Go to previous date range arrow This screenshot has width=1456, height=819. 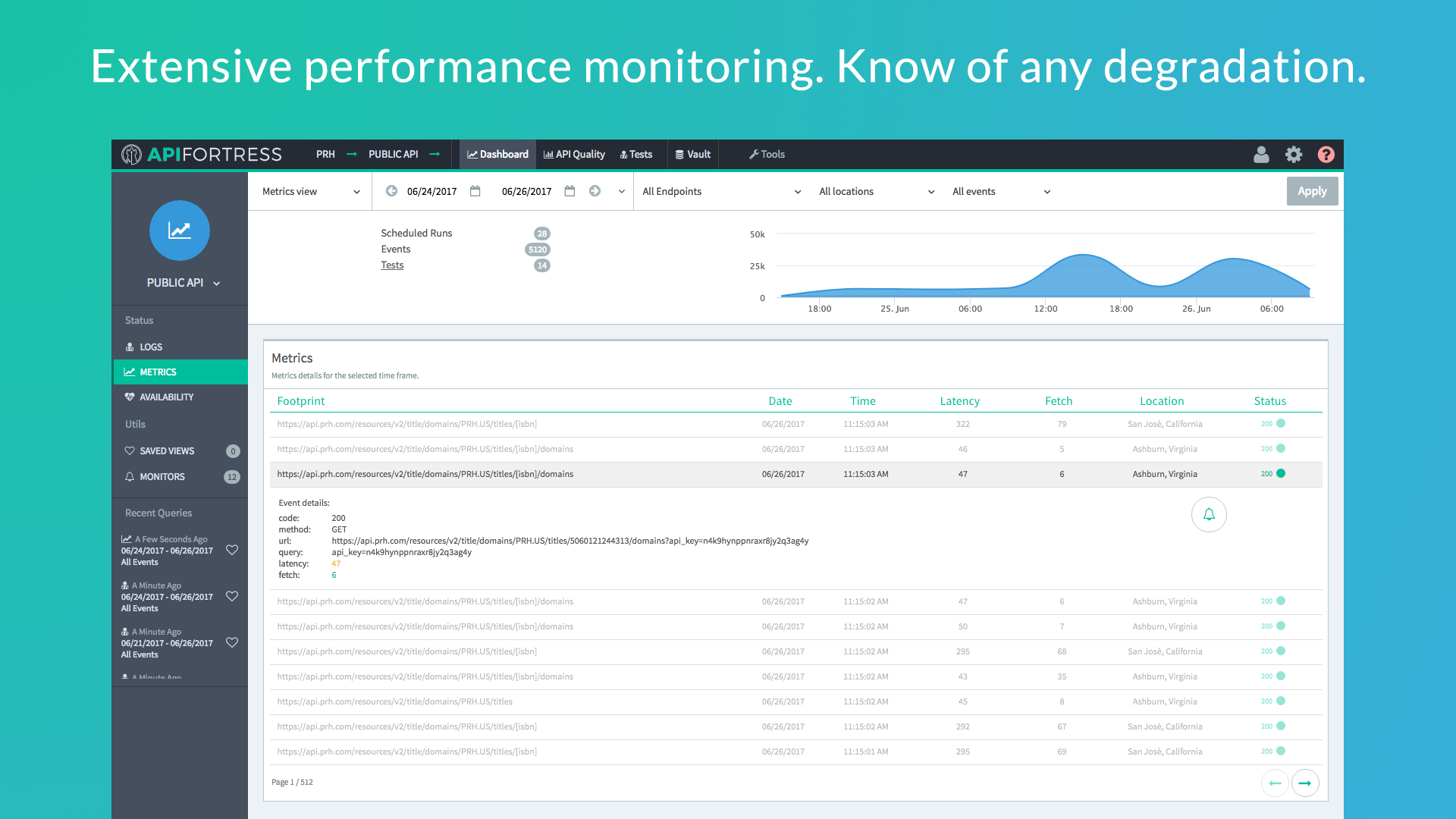pyautogui.click(x=391, y=191)
